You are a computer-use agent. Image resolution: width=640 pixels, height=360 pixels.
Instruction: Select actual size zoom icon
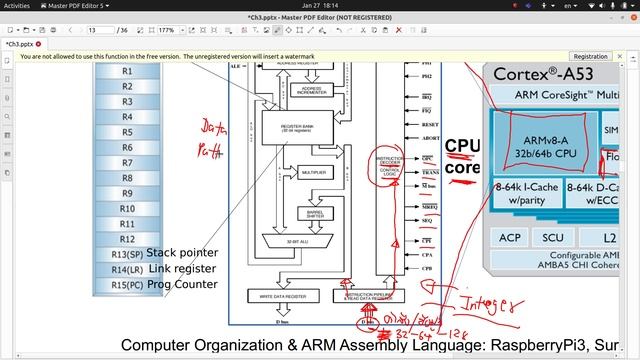click(x=151, y=30)
